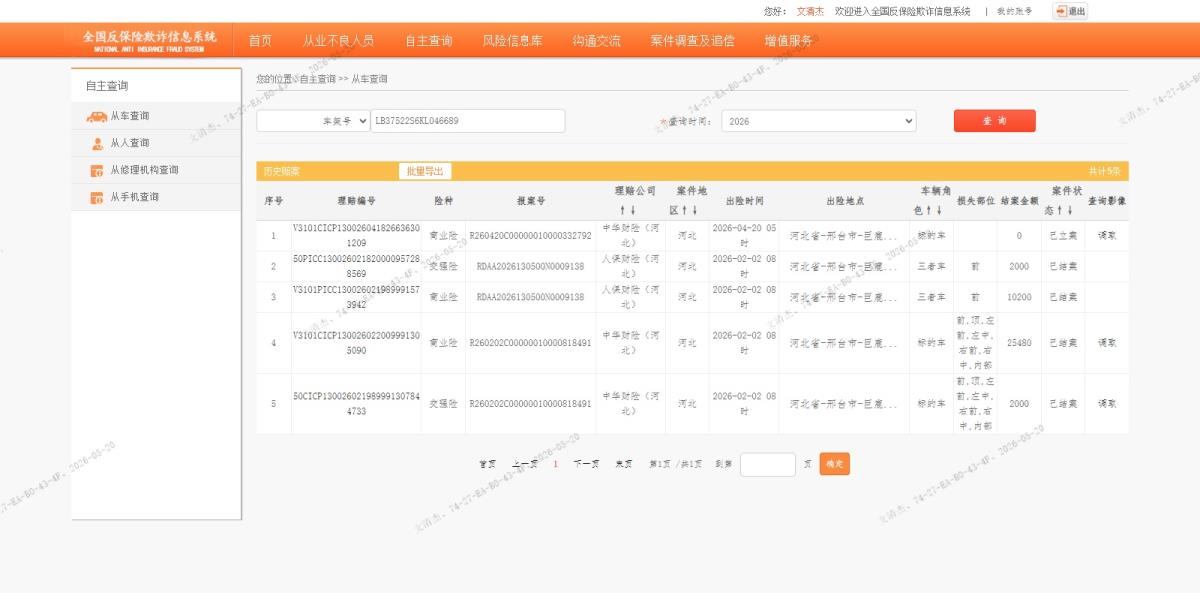The width and height of the screenshot is (1200, 593).
Task: Click 历史赔案 section header label
Action: click(x=281, y=171)
